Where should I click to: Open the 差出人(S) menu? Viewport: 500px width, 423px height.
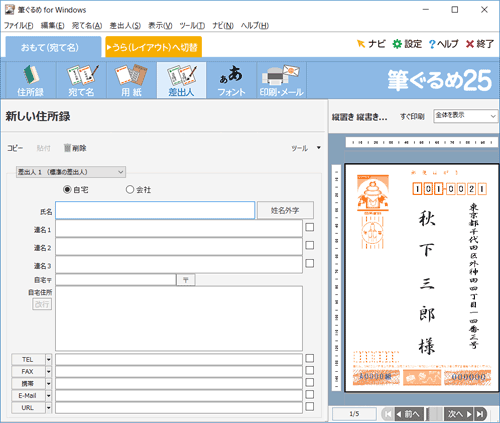[125, 25]
